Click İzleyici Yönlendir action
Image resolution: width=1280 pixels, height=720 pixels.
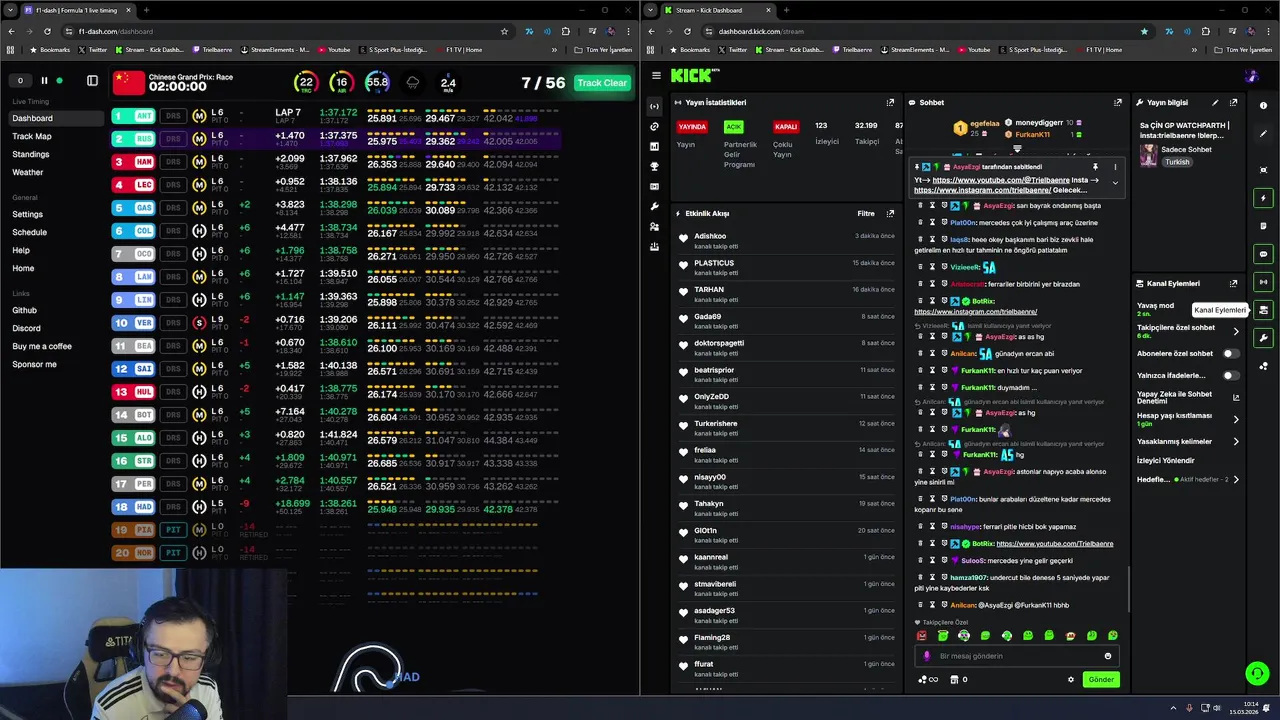(1165, 460)
